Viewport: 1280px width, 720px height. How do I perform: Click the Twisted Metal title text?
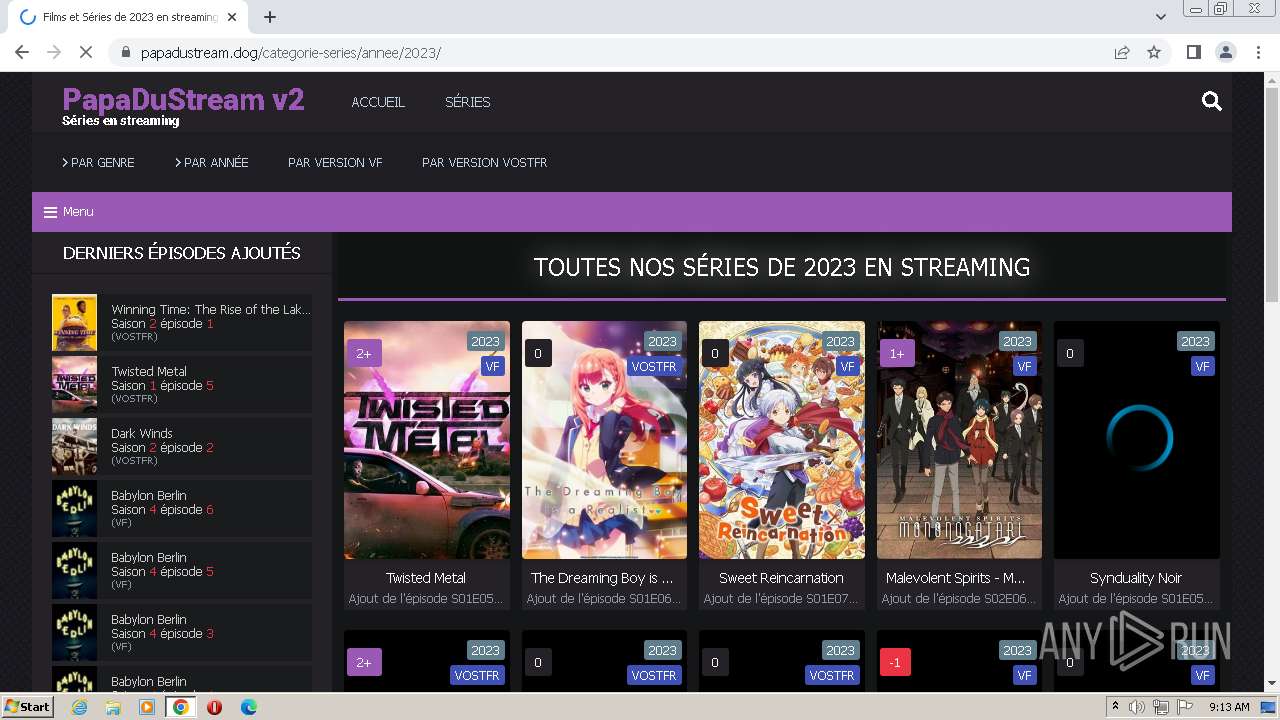pyautogui.click(x=426, y=578)
